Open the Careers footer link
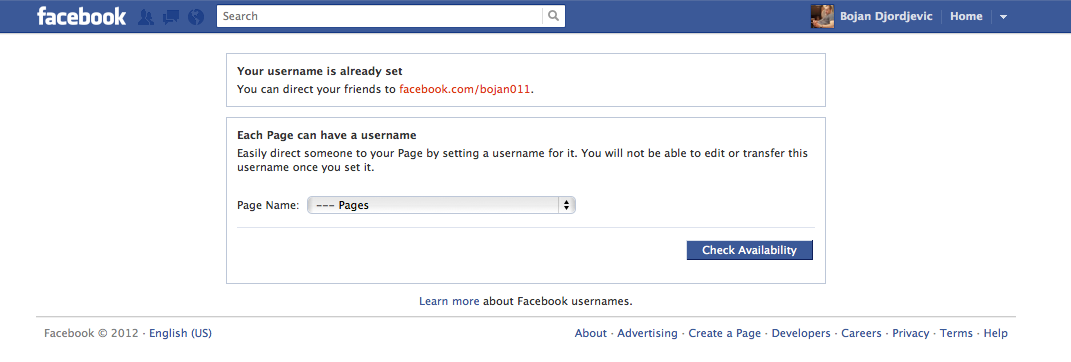Image resolution: width=1071 pixels, height=362 pixels. tap(861, 333)
